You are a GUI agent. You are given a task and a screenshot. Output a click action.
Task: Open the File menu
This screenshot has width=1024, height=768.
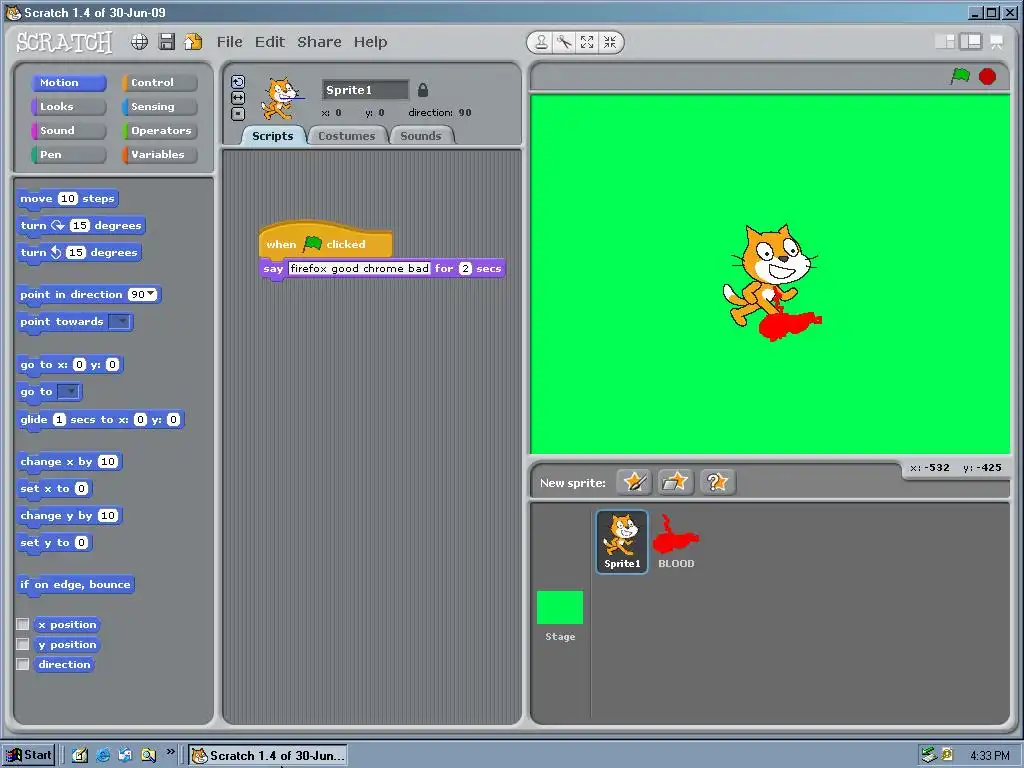tap(229, 42)
